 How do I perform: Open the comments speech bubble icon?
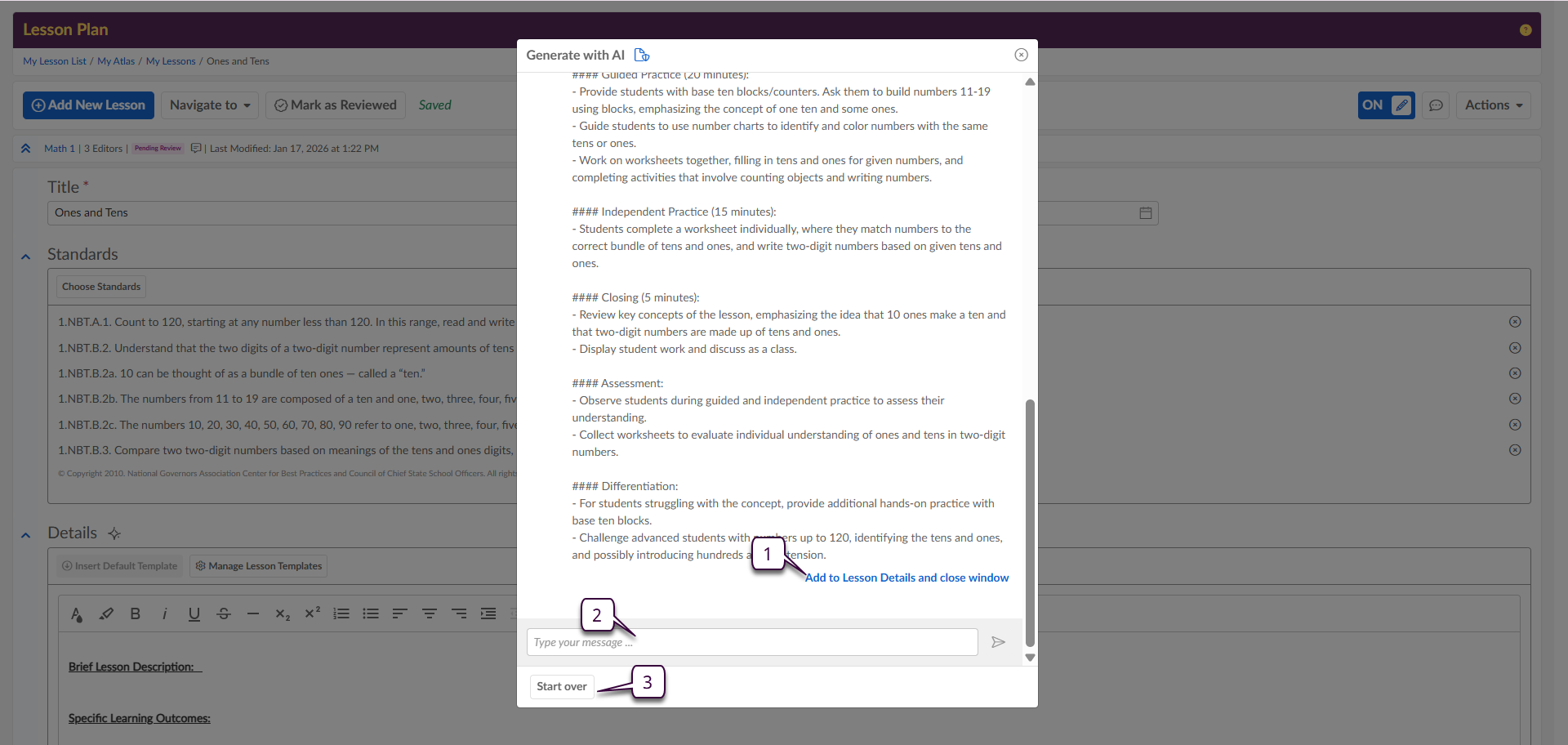[x=1436, y=105]
